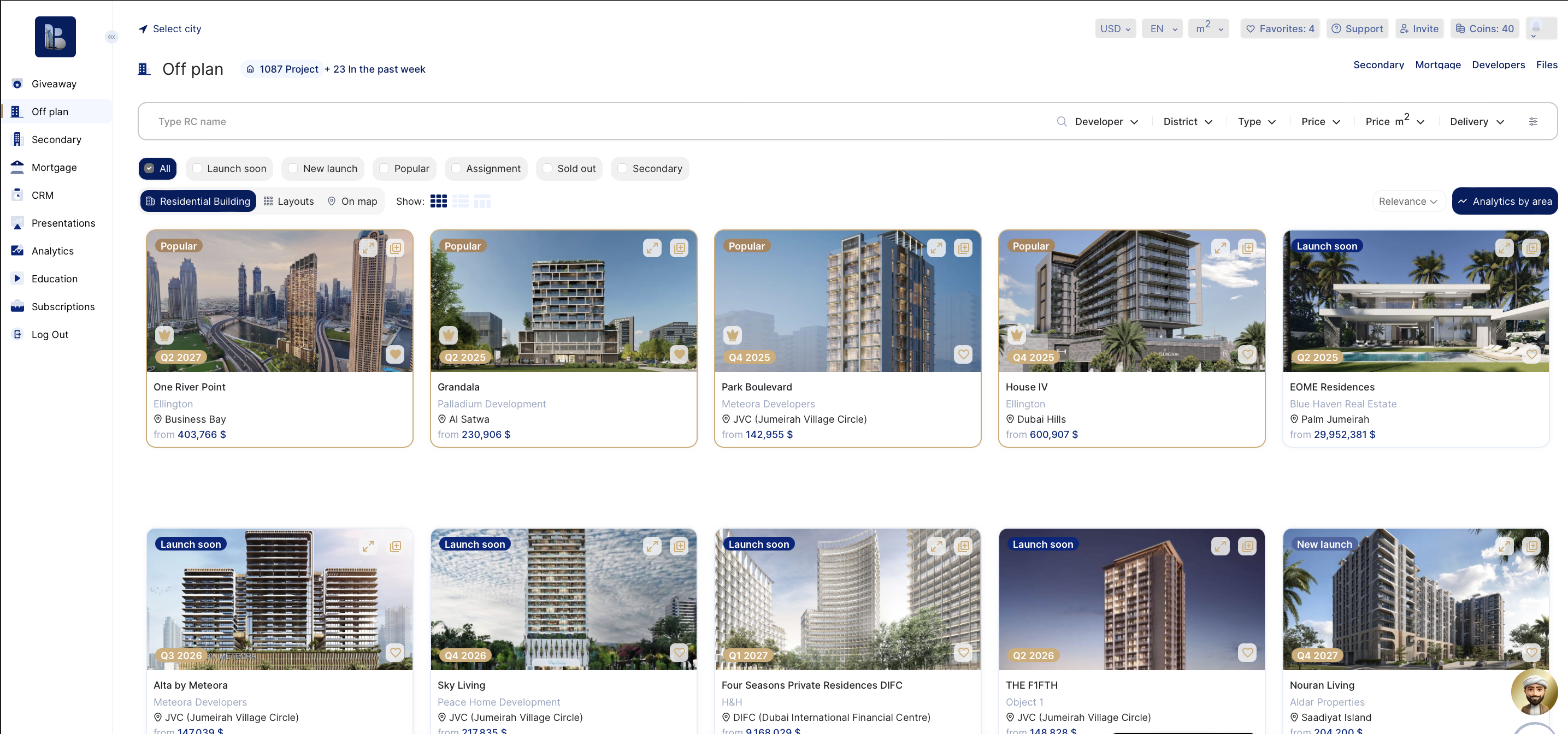Open Presentations in the sidebar
The width and height of the screenshot is (1568, 734).
point(63,223)
